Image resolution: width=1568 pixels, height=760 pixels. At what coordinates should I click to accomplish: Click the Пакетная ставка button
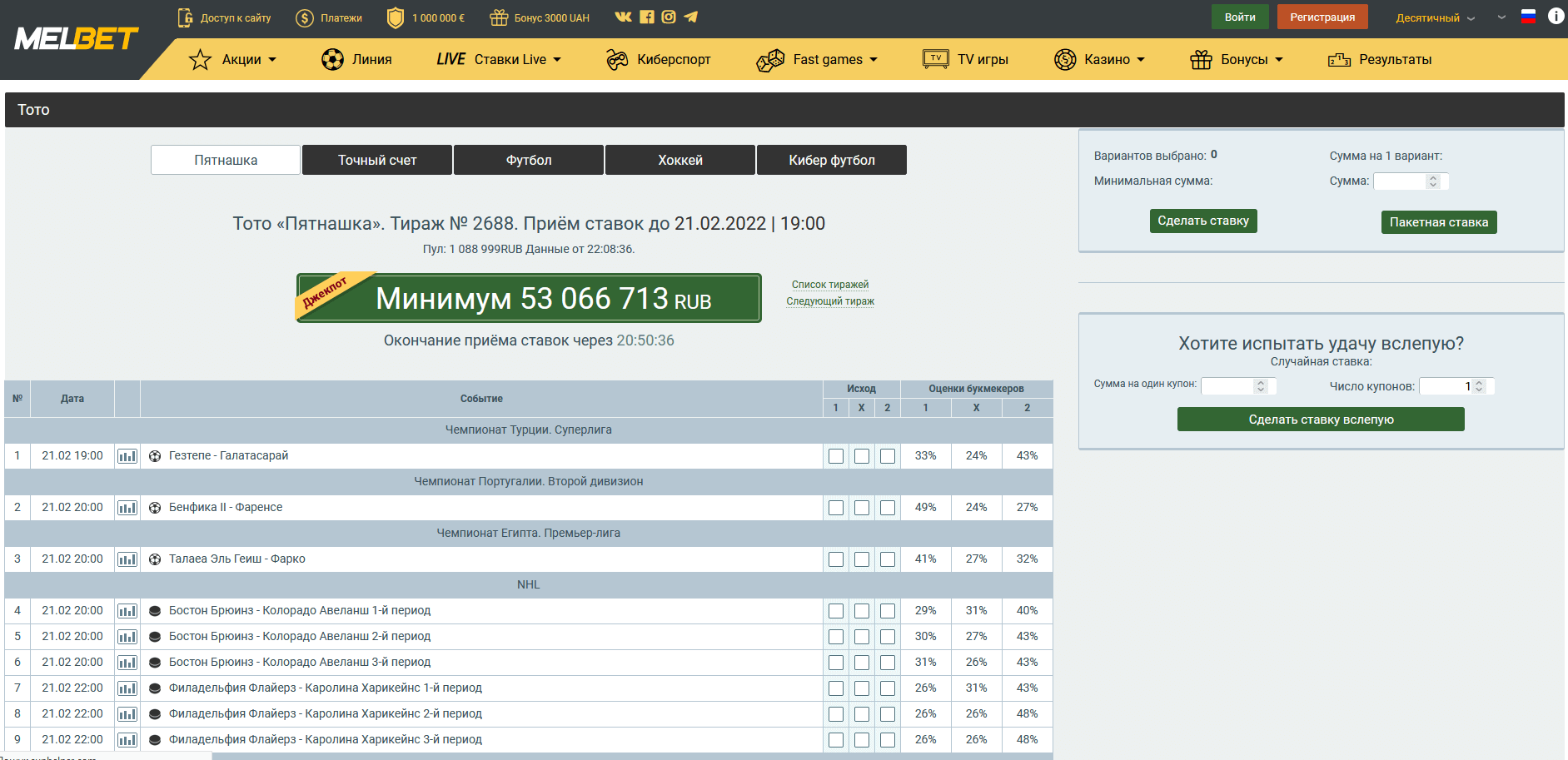pyautogui.click(x=1439, y=222)
